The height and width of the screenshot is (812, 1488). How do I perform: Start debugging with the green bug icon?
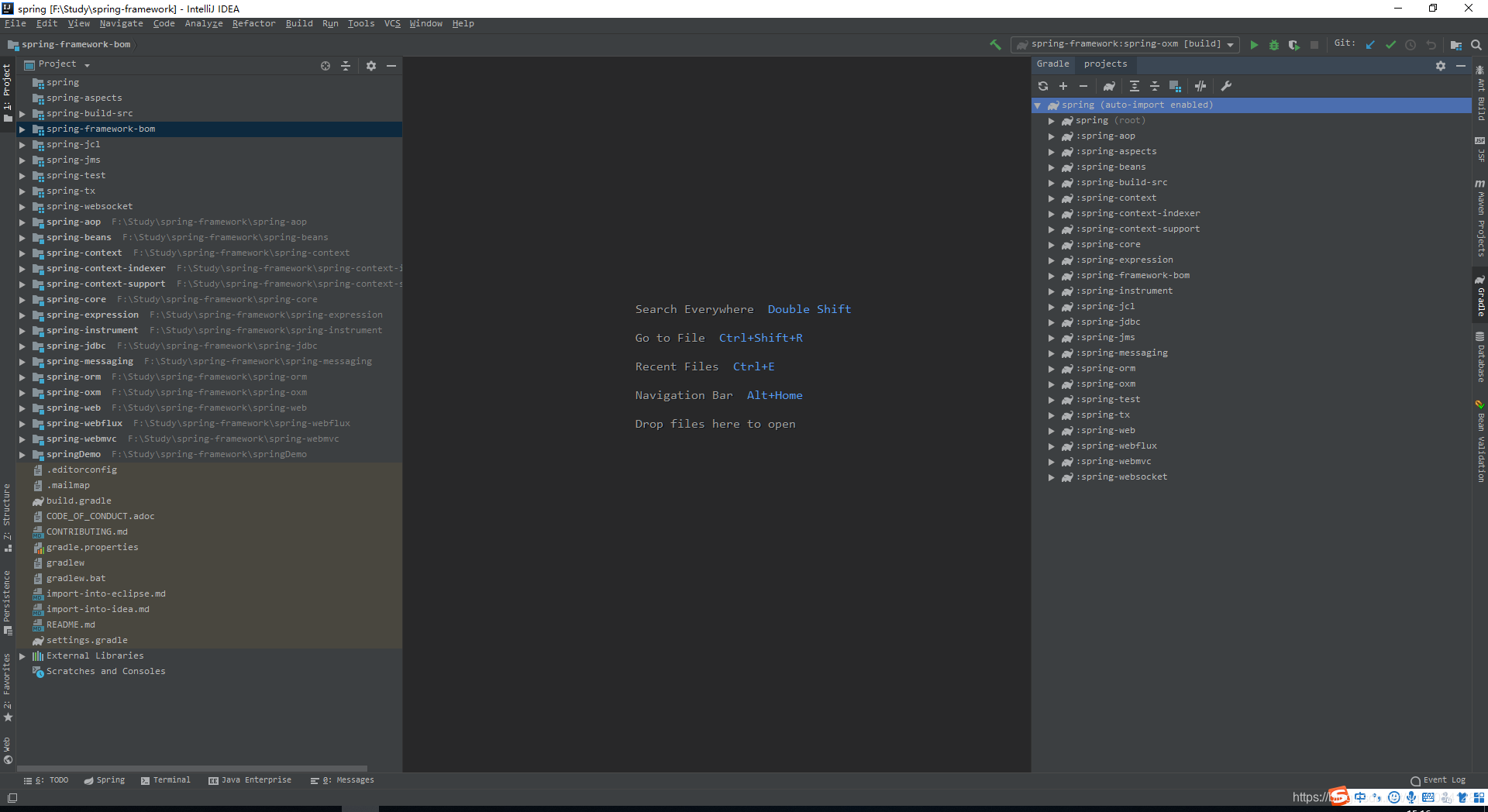click(1274, 45)
